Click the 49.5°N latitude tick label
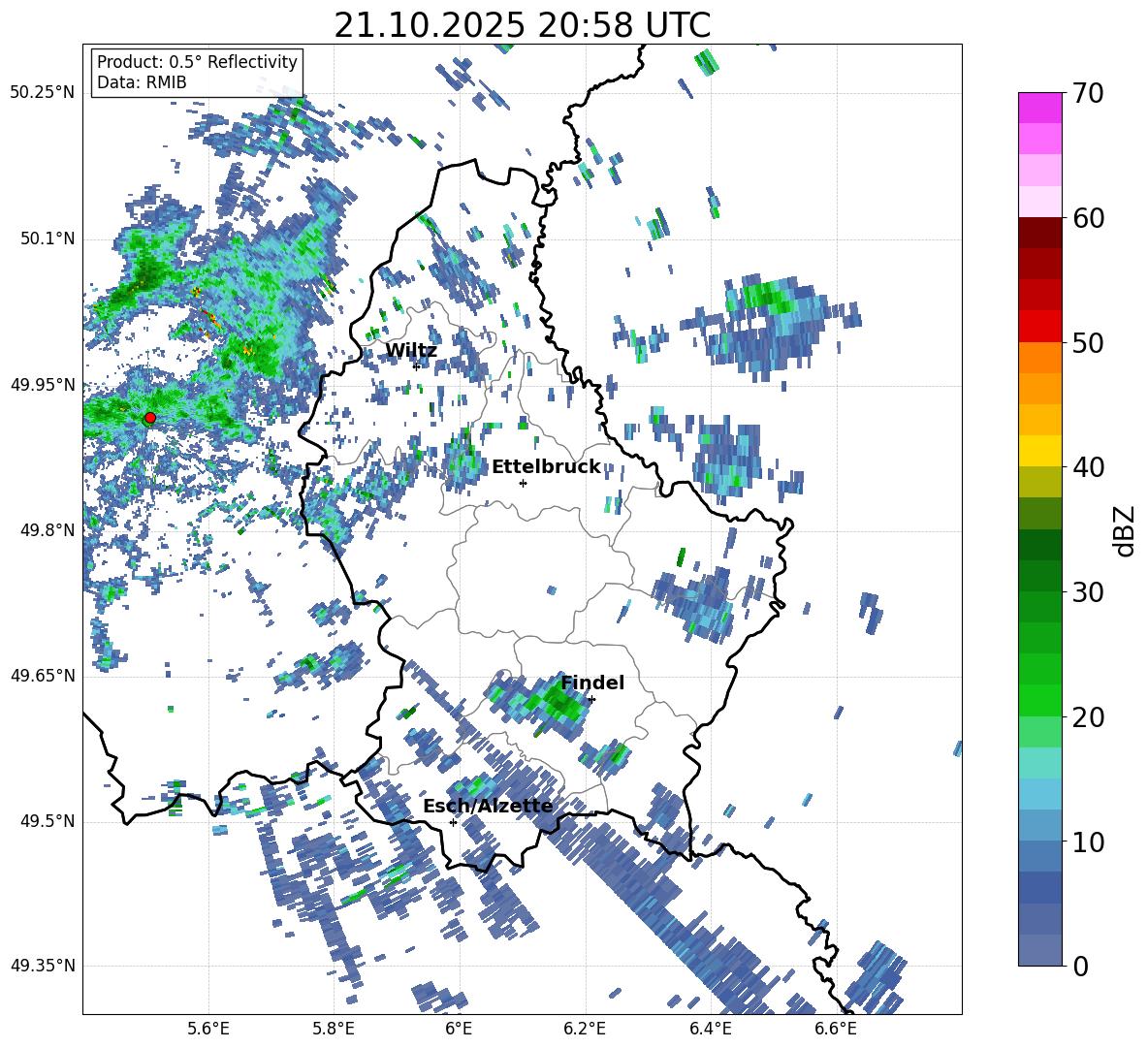Viewport: 1148px width, 1048px height. [43, 821]
